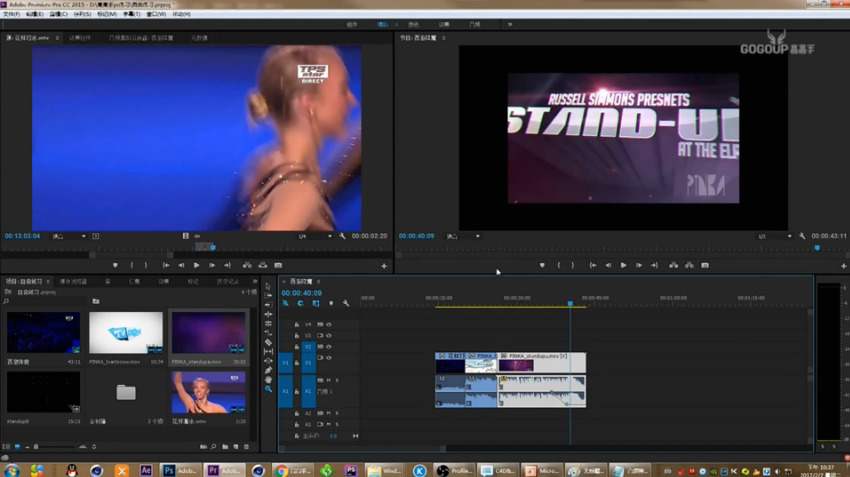Select the Track Select Forward tool
The height and width of the screenshot is (477, 850).
pyautogui.click(x=268, y=295)
